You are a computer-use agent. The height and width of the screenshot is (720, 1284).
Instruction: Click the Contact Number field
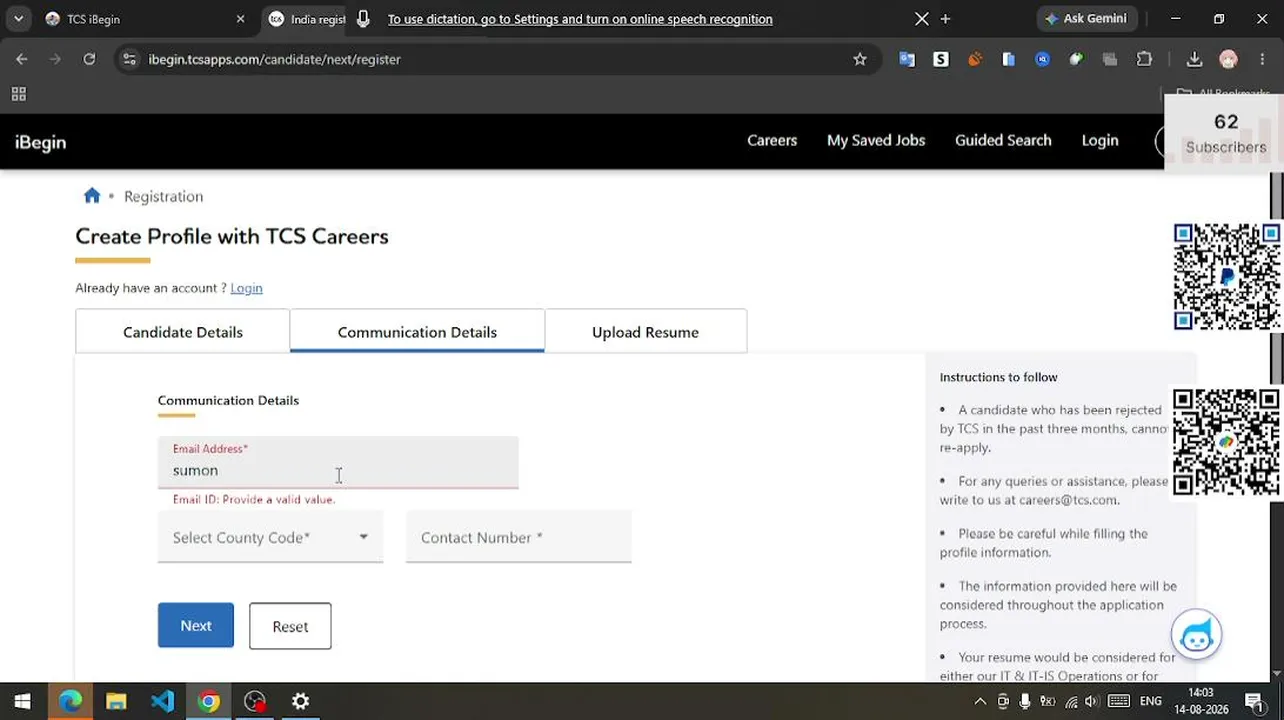coord(518,537)
